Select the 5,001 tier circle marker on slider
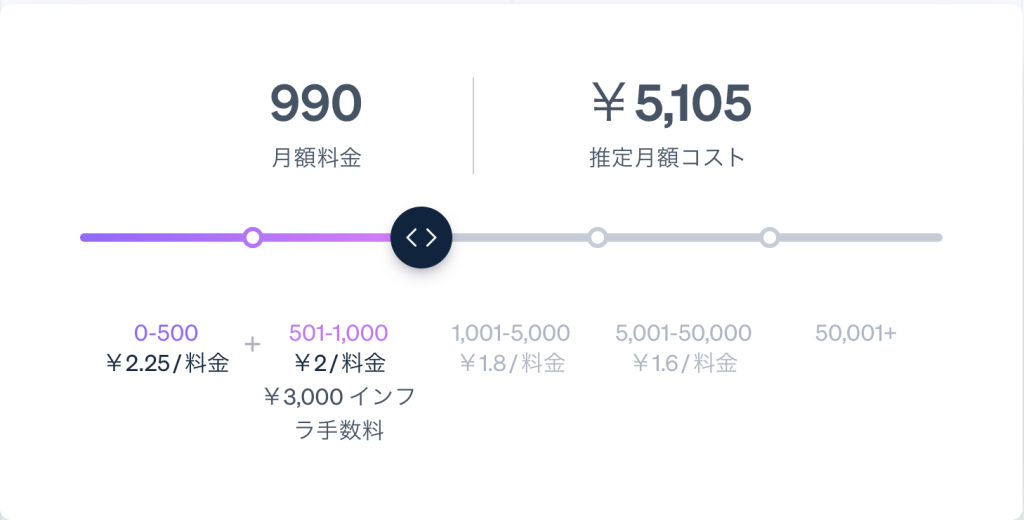 coord(598,237)
